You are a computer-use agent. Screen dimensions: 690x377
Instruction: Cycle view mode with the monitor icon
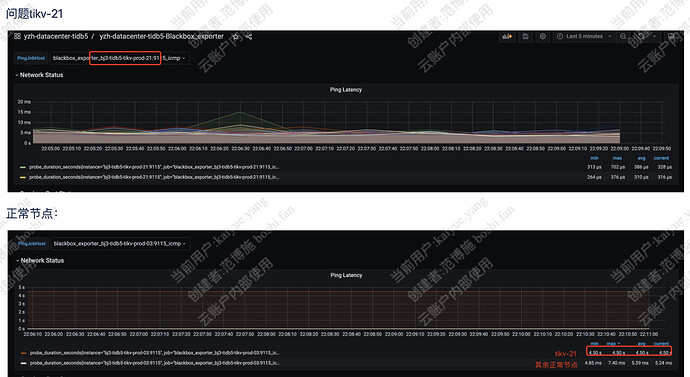coord(672,37)
